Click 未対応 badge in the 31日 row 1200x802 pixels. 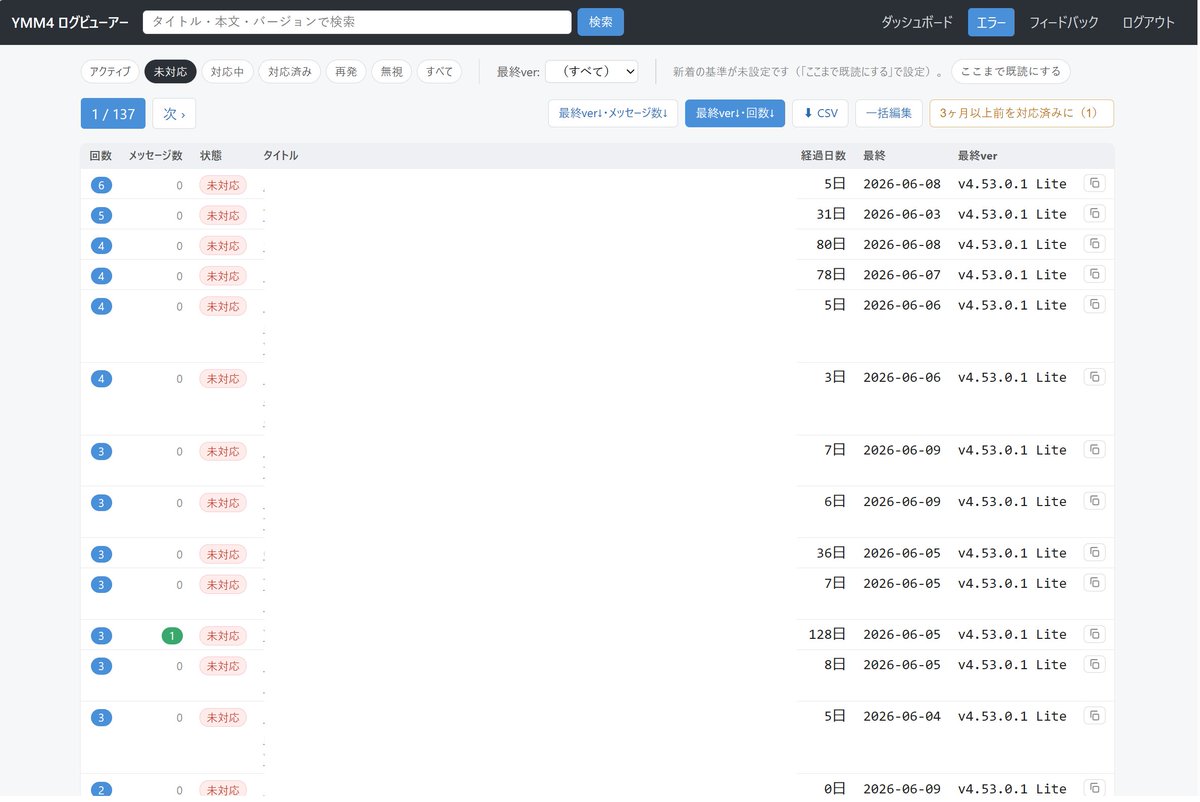click(223, 215)
